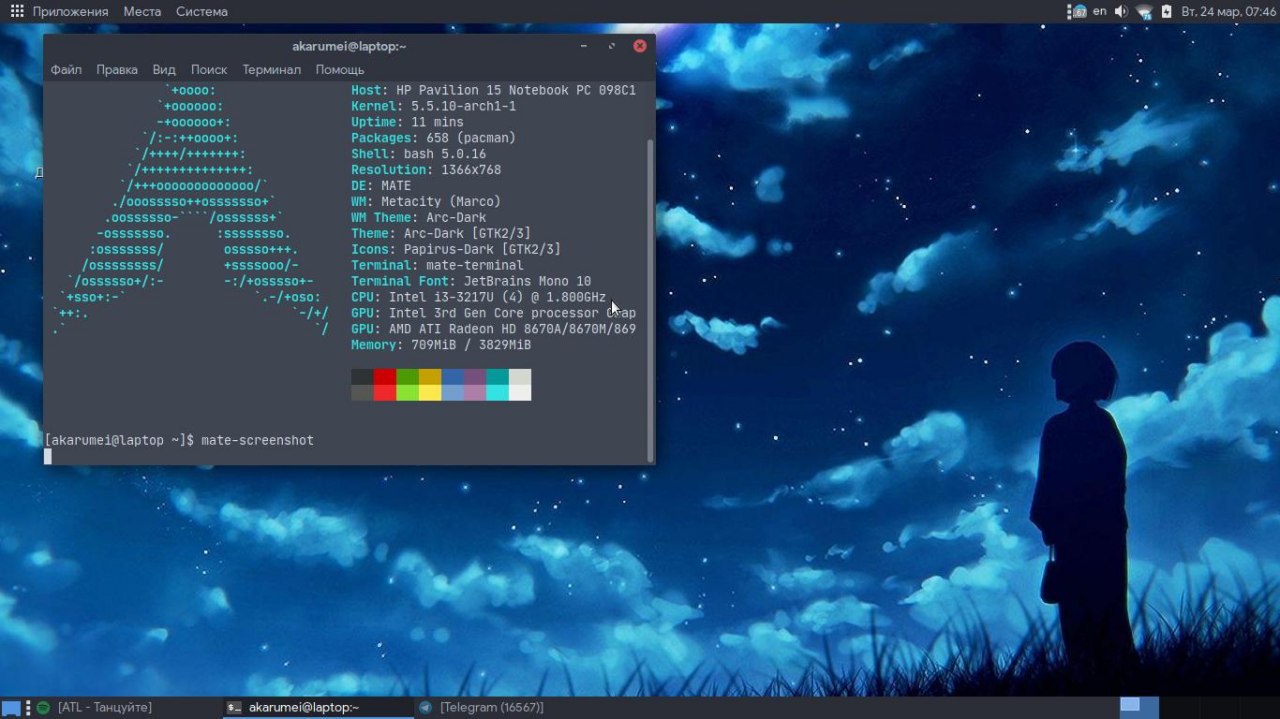Open the Вид menu in terminal
1280x719 pixels.
click(164, 70)
